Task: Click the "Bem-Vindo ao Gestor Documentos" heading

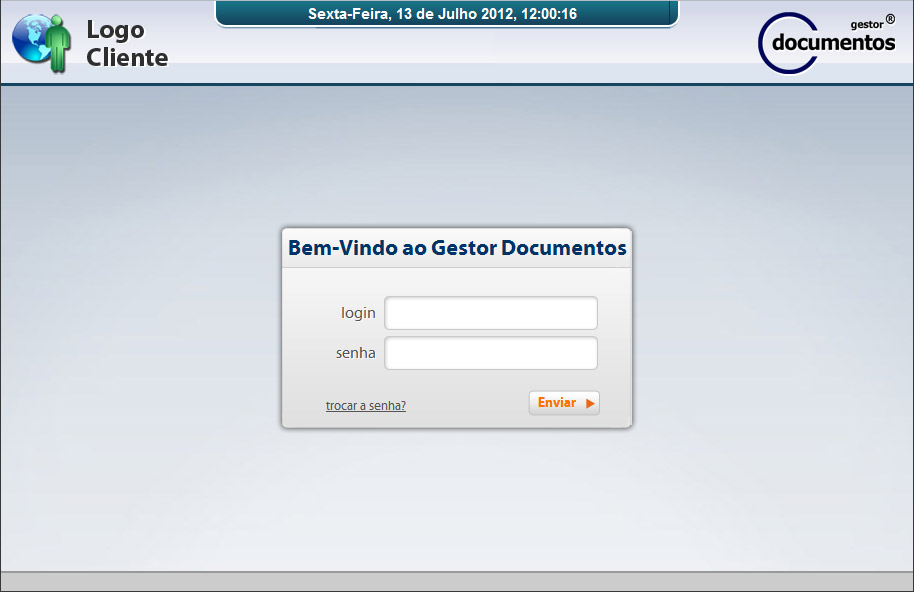Action: coord(457,248)
